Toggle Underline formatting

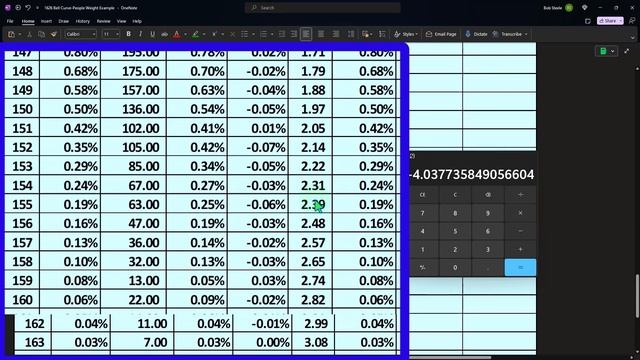152,34
